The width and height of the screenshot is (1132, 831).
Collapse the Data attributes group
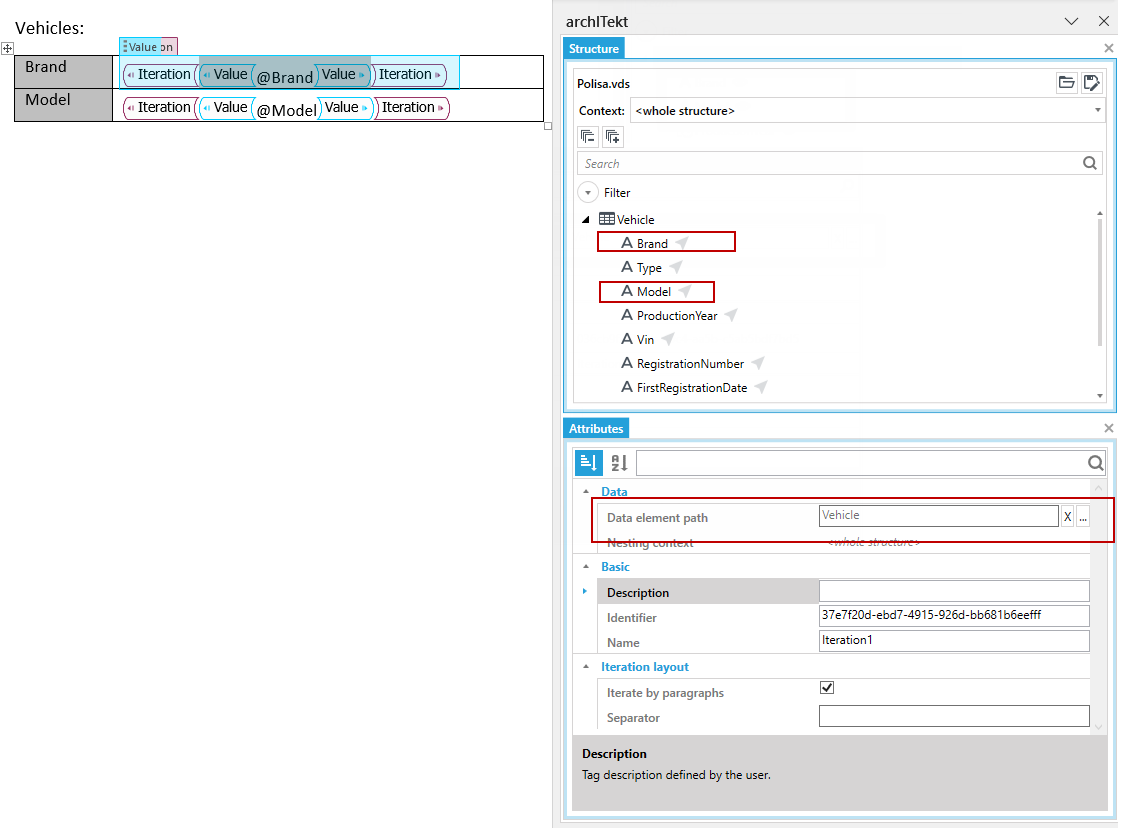(x=586, y=492)
